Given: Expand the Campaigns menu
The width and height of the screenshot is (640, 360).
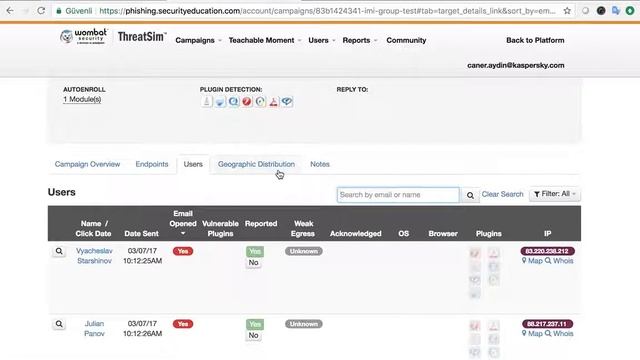Looking at the screenshot, I should pyautogui.click(x=198, y=40).
